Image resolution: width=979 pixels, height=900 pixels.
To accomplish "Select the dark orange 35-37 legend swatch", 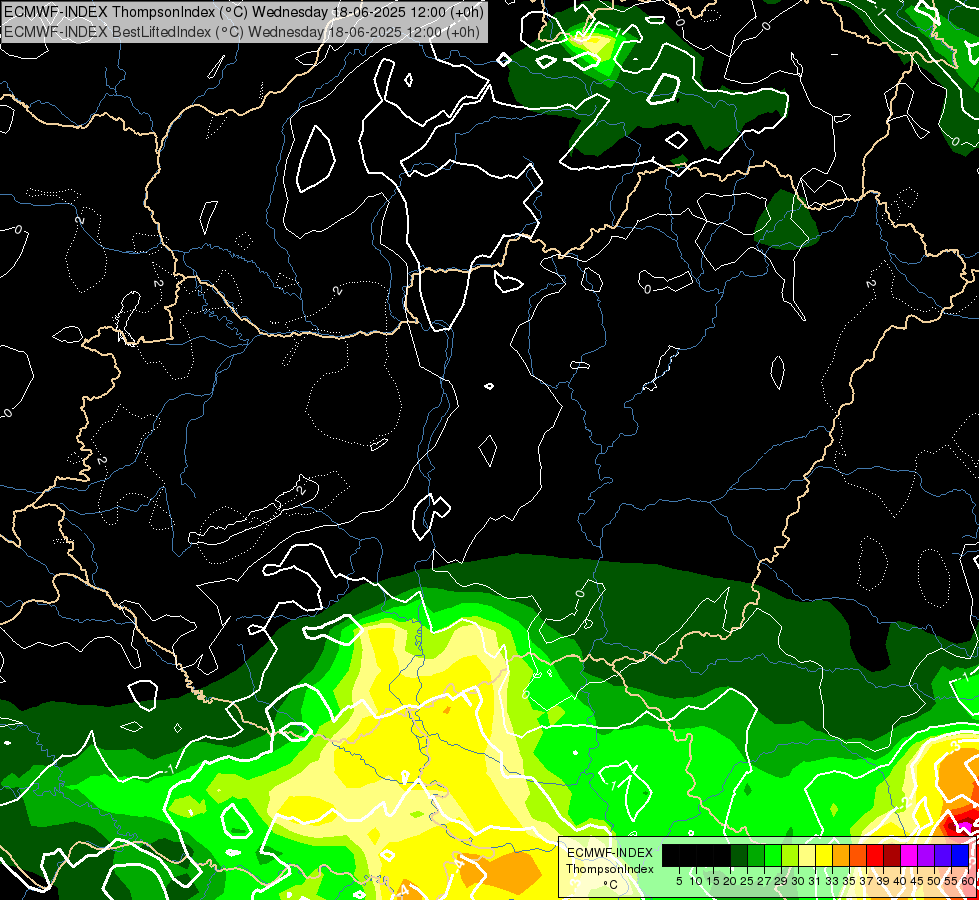I will (x=858, y=856).
